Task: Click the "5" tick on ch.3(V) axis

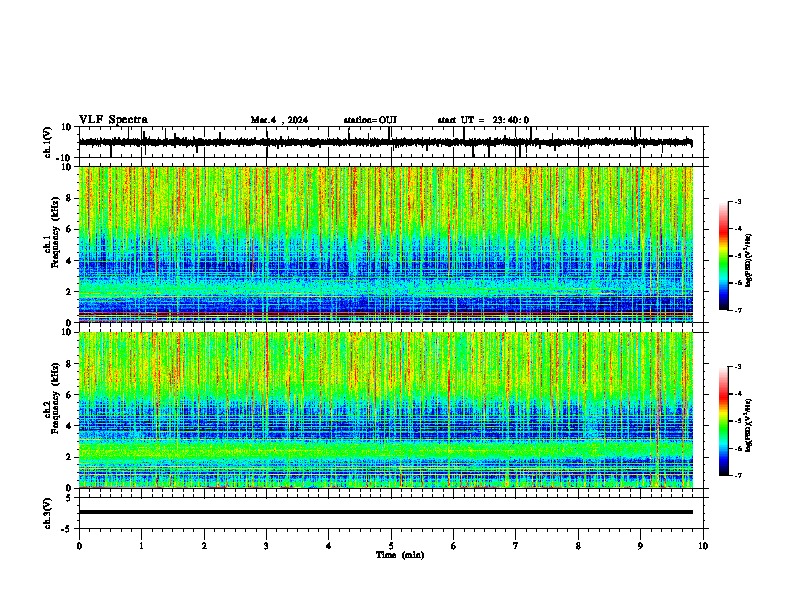Action: tap(70, 498)
